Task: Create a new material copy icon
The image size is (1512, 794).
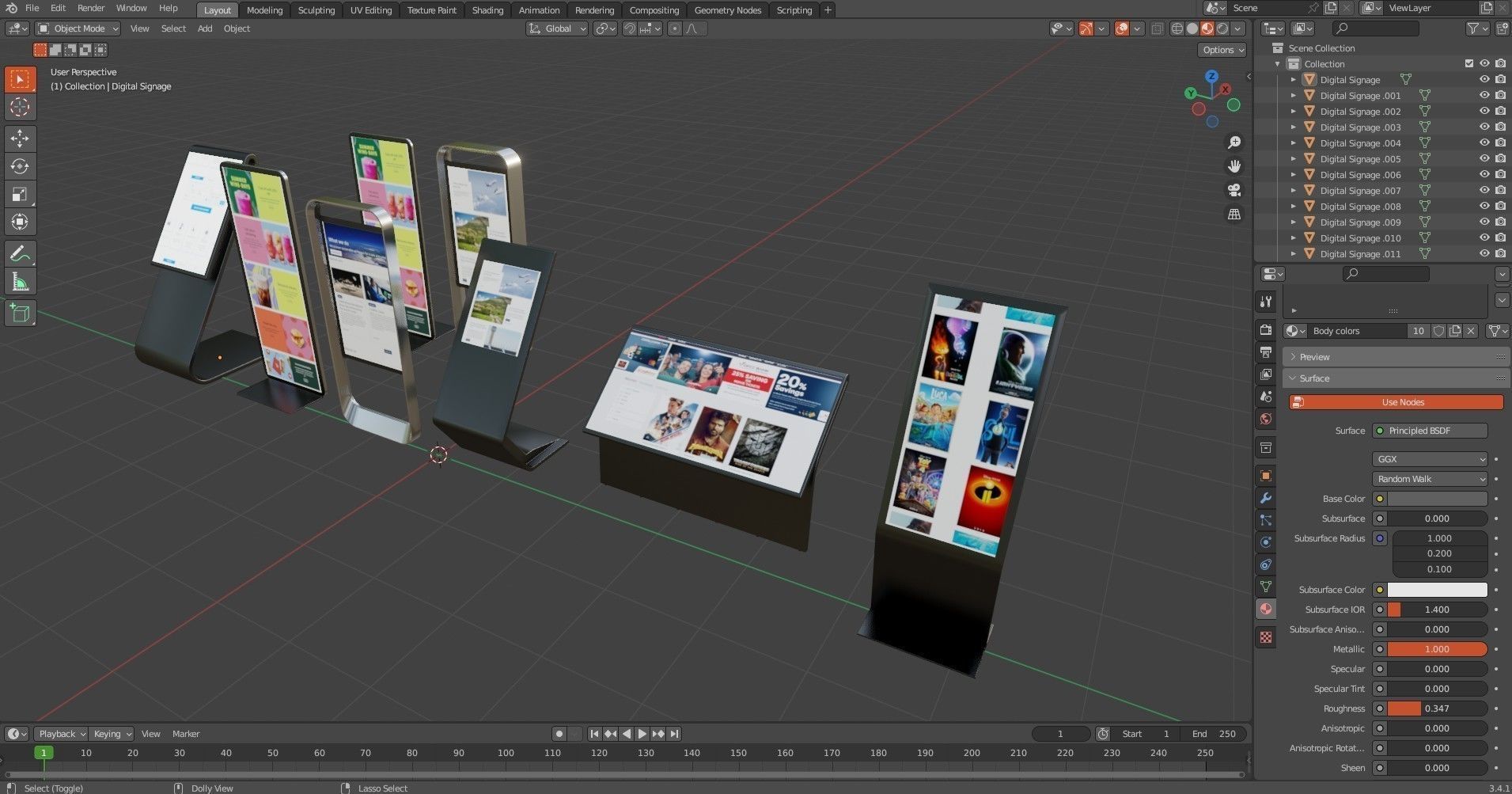Action: 1455,331
